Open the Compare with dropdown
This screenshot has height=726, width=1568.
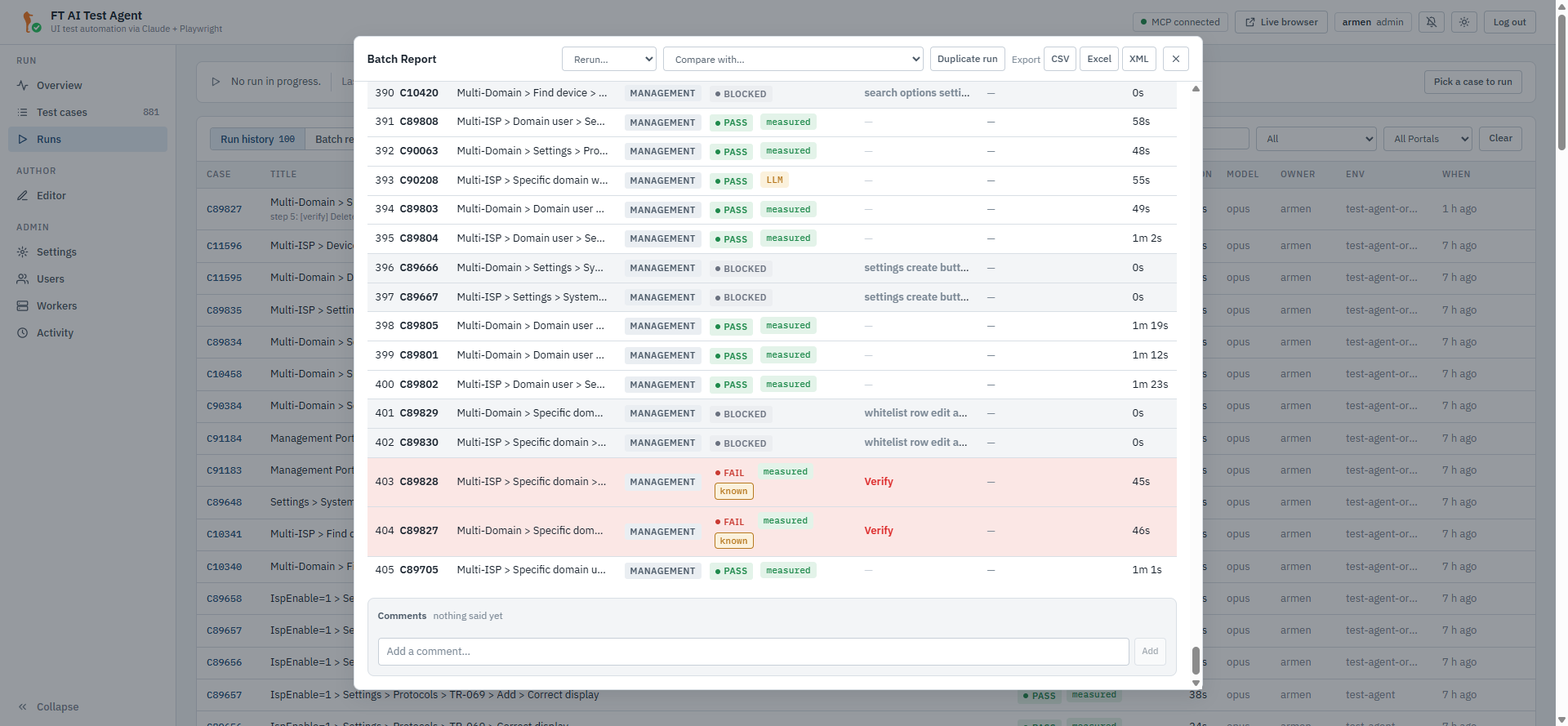point(793,59)
